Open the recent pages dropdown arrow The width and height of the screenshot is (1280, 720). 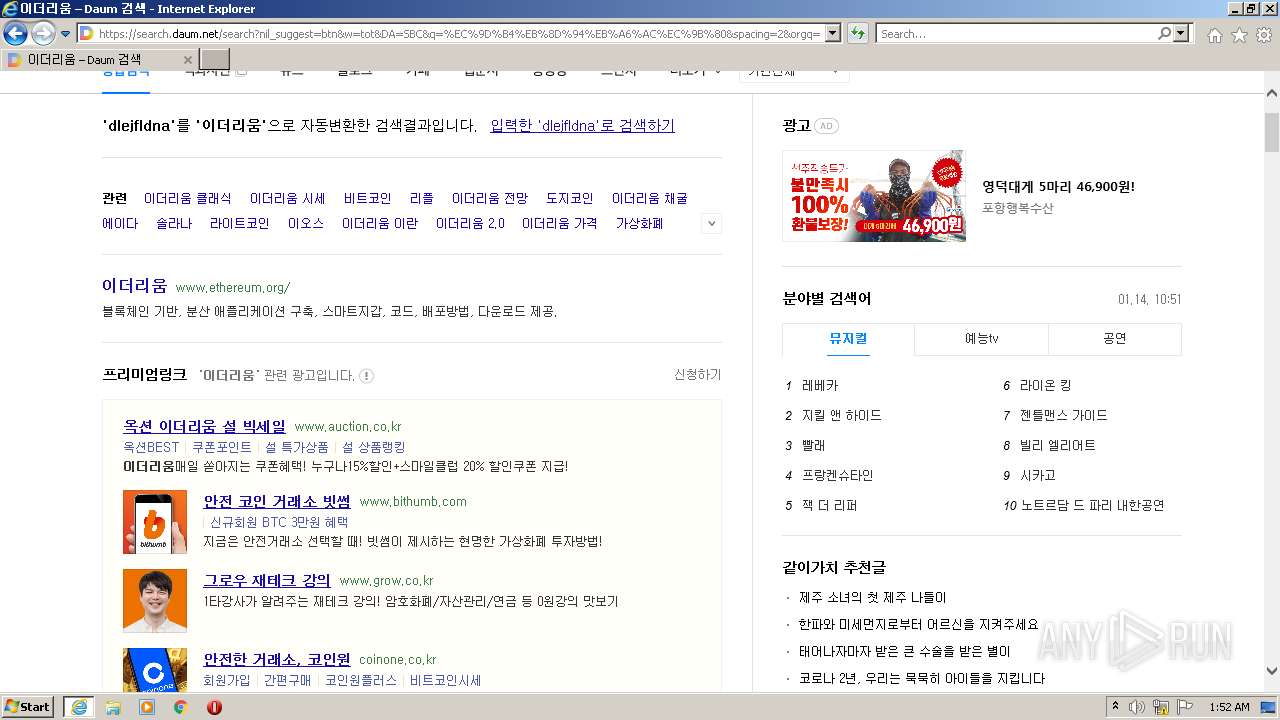(x=65, y=34)
